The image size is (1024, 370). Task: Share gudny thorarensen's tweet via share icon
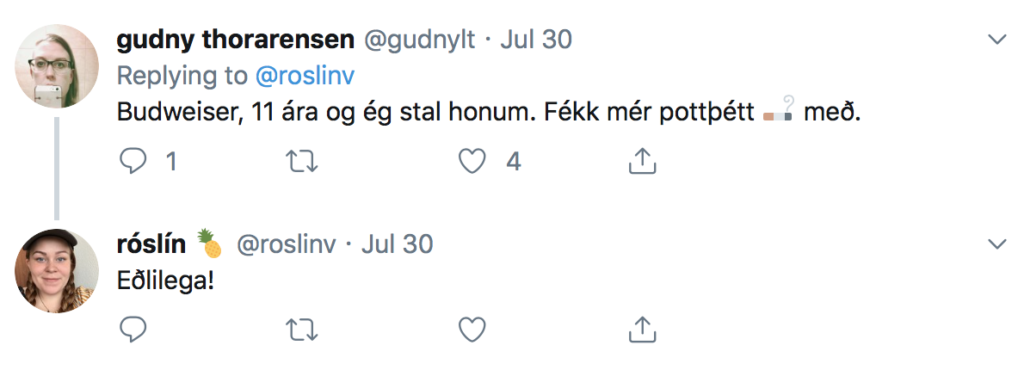641,161
